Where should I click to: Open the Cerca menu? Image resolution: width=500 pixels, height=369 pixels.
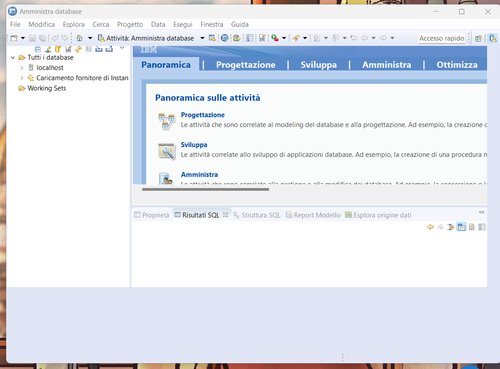pos(101,24)
